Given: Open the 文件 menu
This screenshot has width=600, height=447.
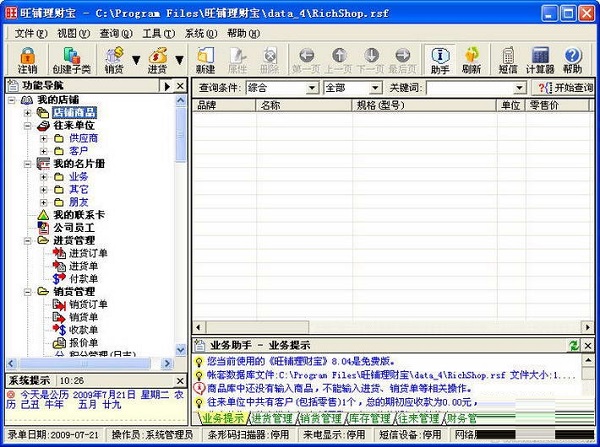Looking at the screenshot, I should click(x=31, y=34).
